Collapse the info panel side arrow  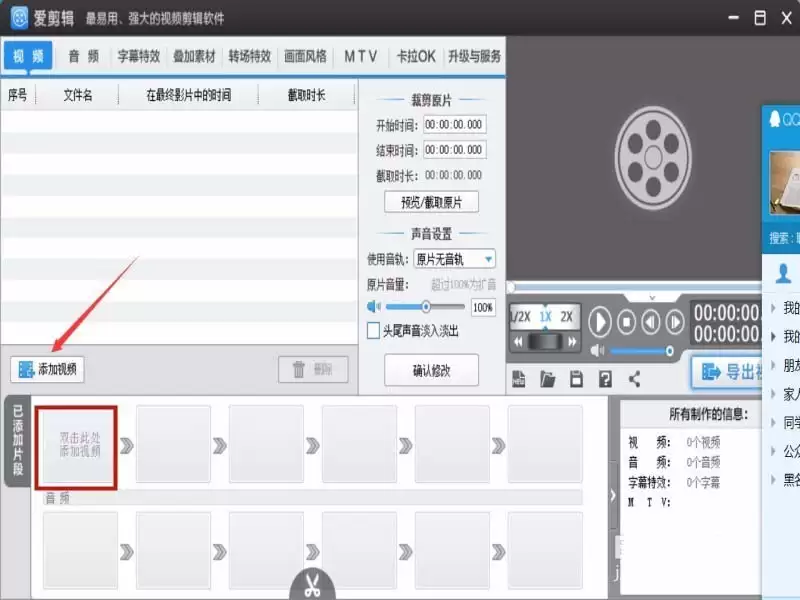pyautogui.click(x=613, y=495)
